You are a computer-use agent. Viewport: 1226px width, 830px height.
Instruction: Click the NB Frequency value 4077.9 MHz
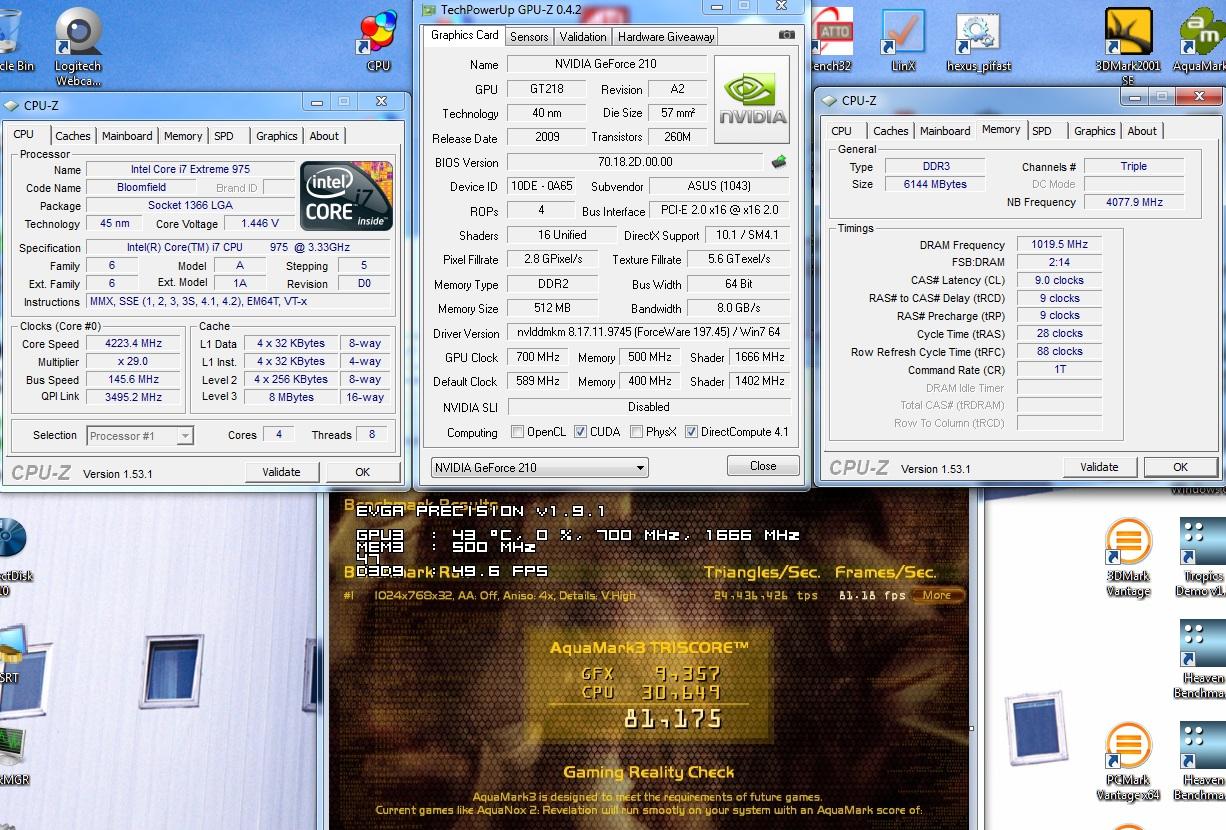pyautogui.click(x=1134, y=202)
